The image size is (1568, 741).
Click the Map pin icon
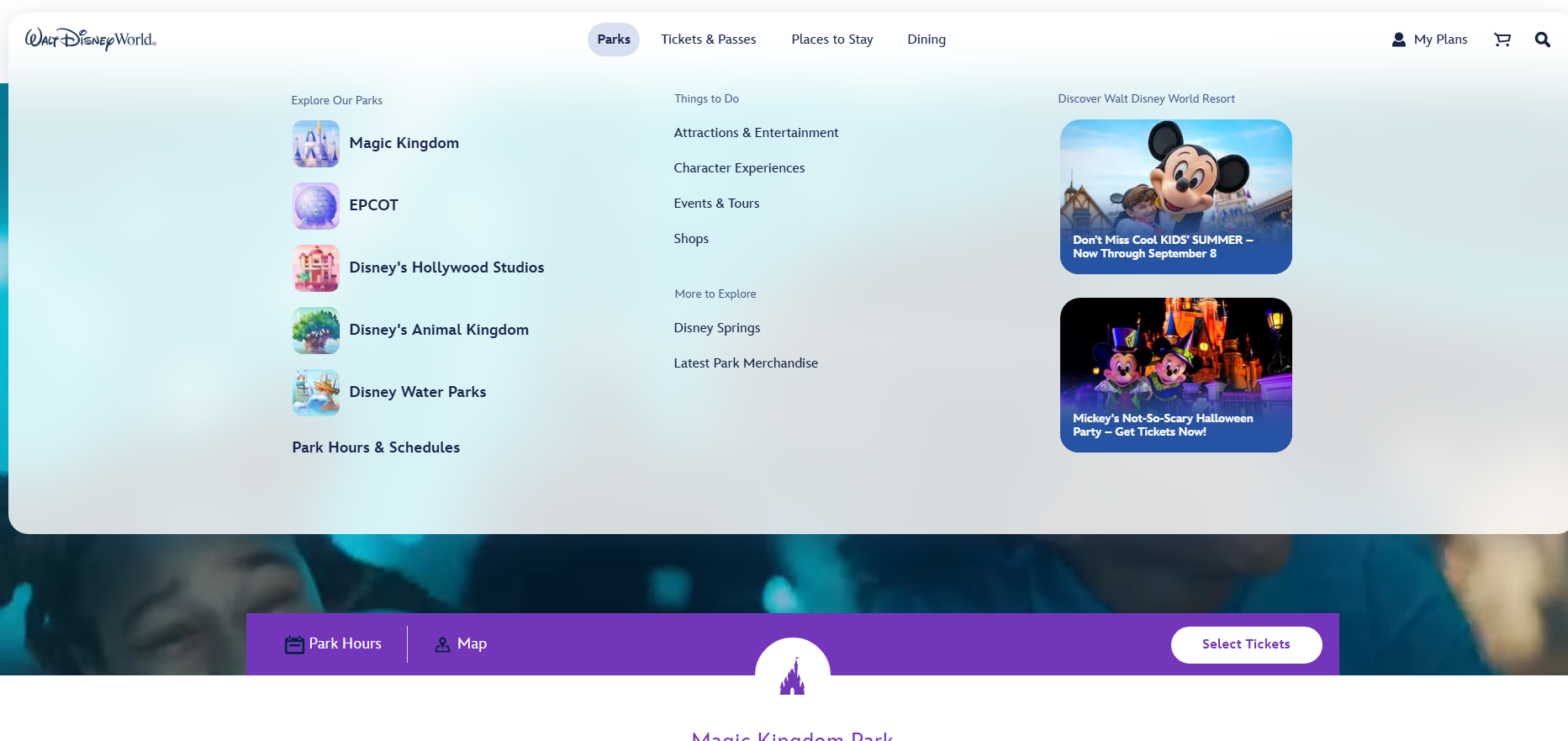coord(442,644)
